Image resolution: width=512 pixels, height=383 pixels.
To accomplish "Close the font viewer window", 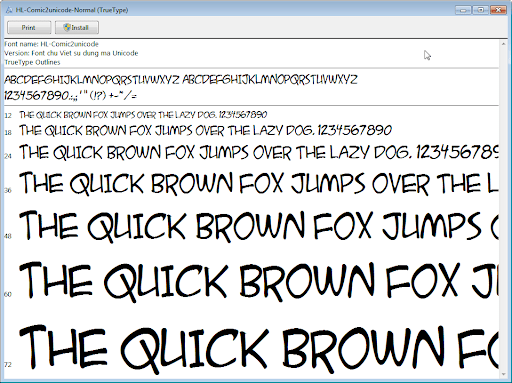I will 498,10.
